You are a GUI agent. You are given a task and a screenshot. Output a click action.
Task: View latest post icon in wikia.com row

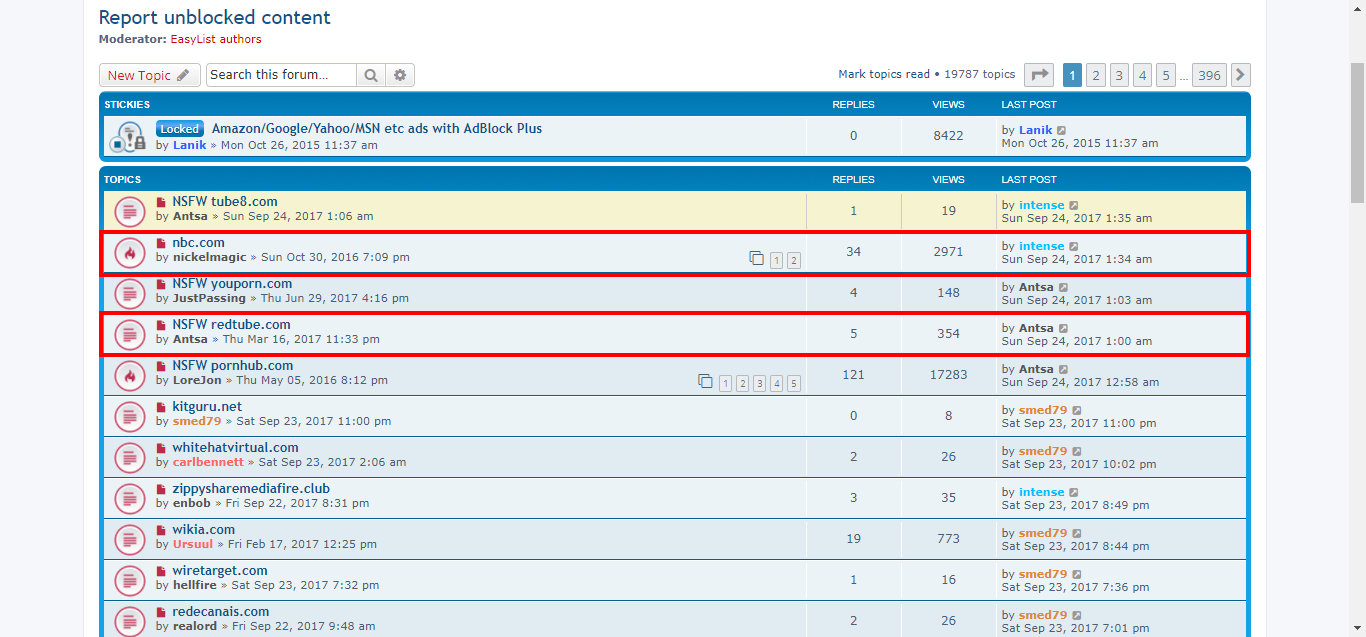click(1077, 534)
